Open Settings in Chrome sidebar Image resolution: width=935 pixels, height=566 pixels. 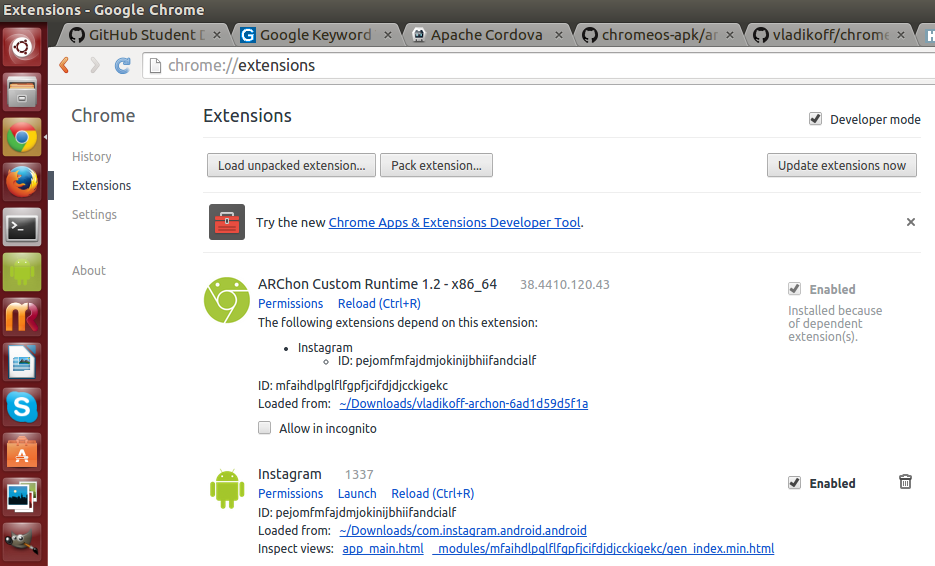tap(94, 214)
